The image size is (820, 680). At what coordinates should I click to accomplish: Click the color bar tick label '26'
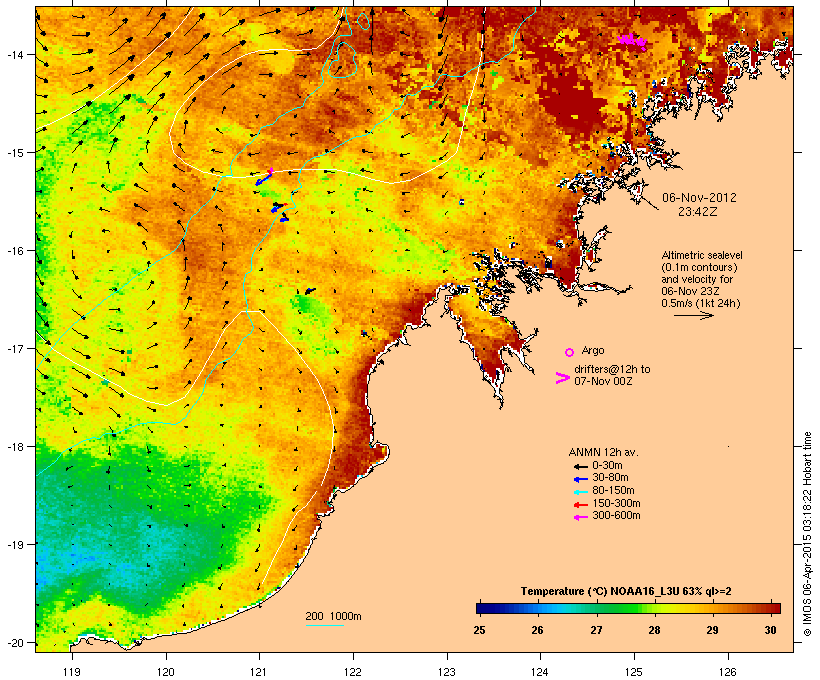538,630
